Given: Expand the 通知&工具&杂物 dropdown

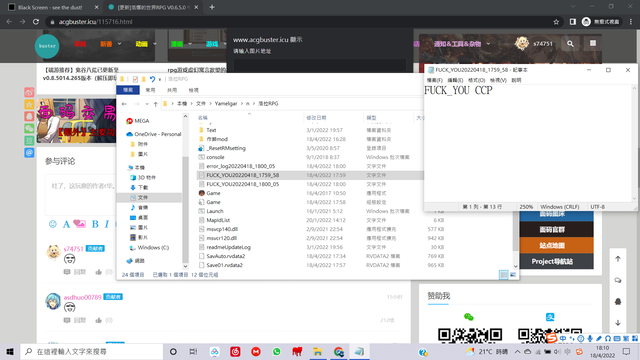Looking at the screenshot, I should click(488, 44).
